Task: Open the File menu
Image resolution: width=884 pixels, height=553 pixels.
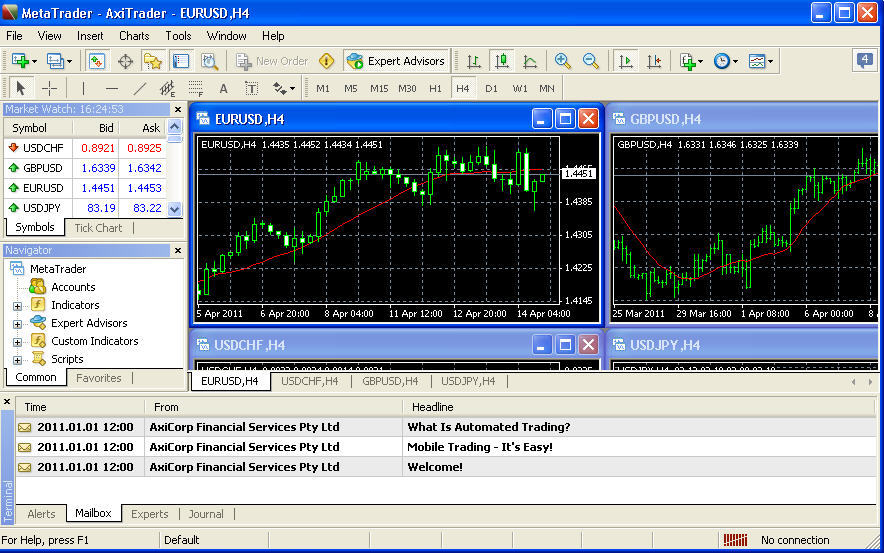Action: point(14,36)
